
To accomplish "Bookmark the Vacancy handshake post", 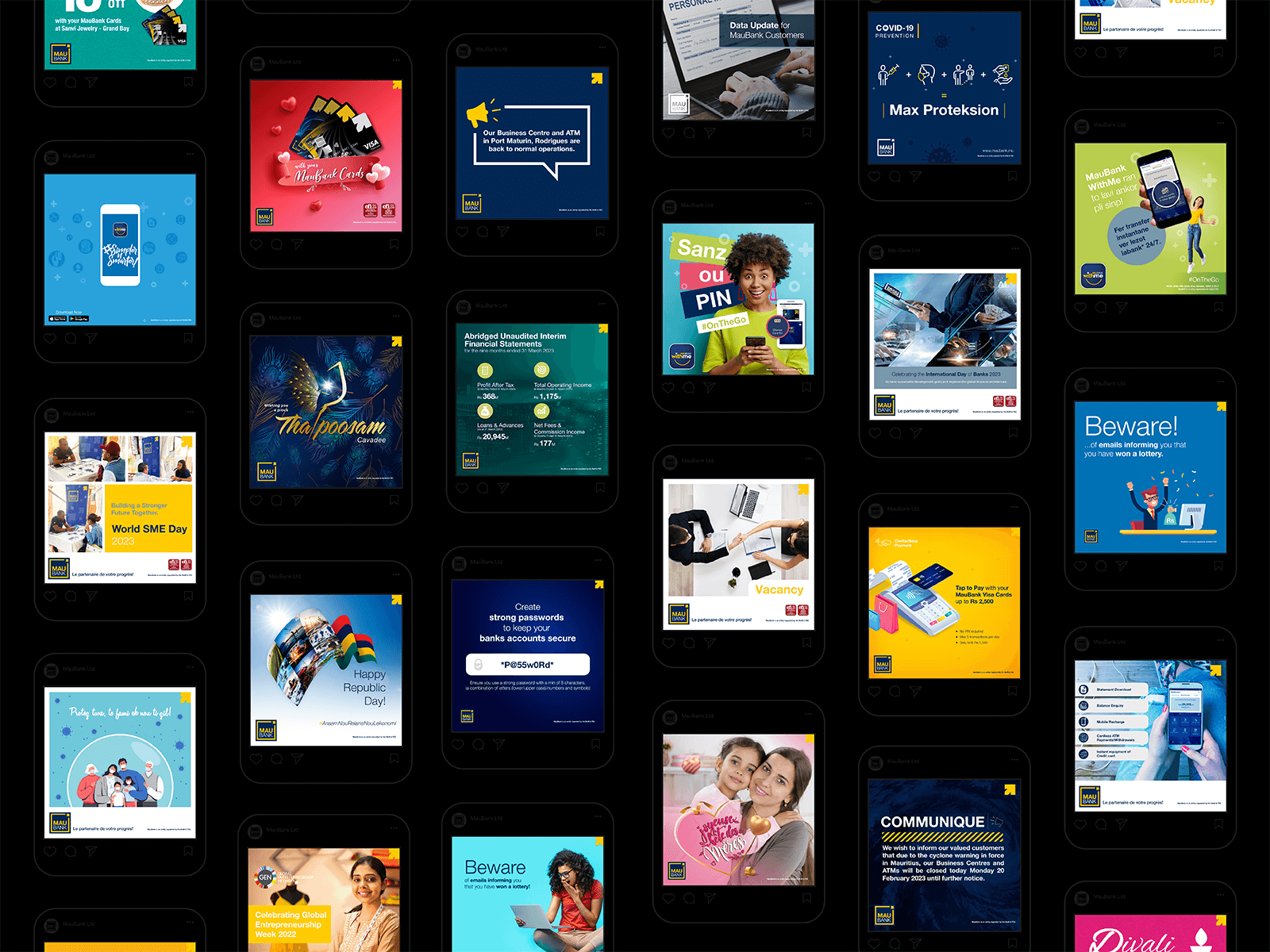I will [x=806, y=643].
